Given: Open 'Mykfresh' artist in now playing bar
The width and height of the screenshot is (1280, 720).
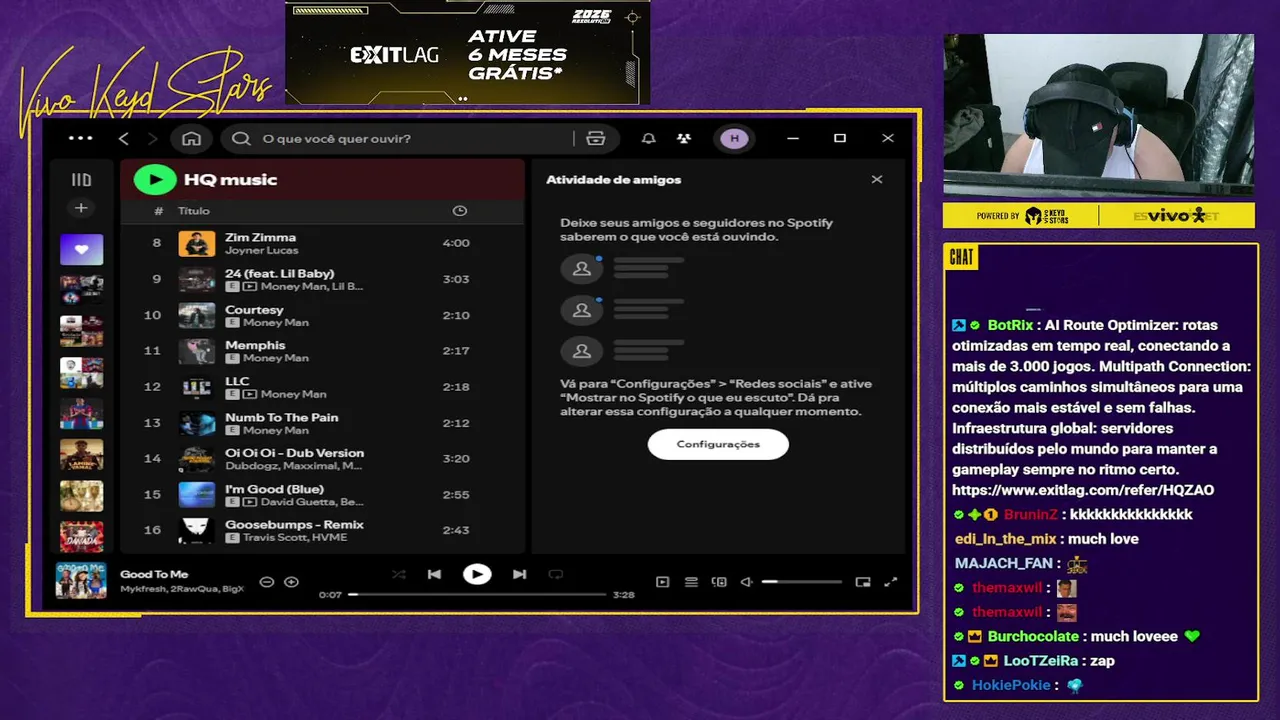Looking at the screenshot, I should 142,589.
